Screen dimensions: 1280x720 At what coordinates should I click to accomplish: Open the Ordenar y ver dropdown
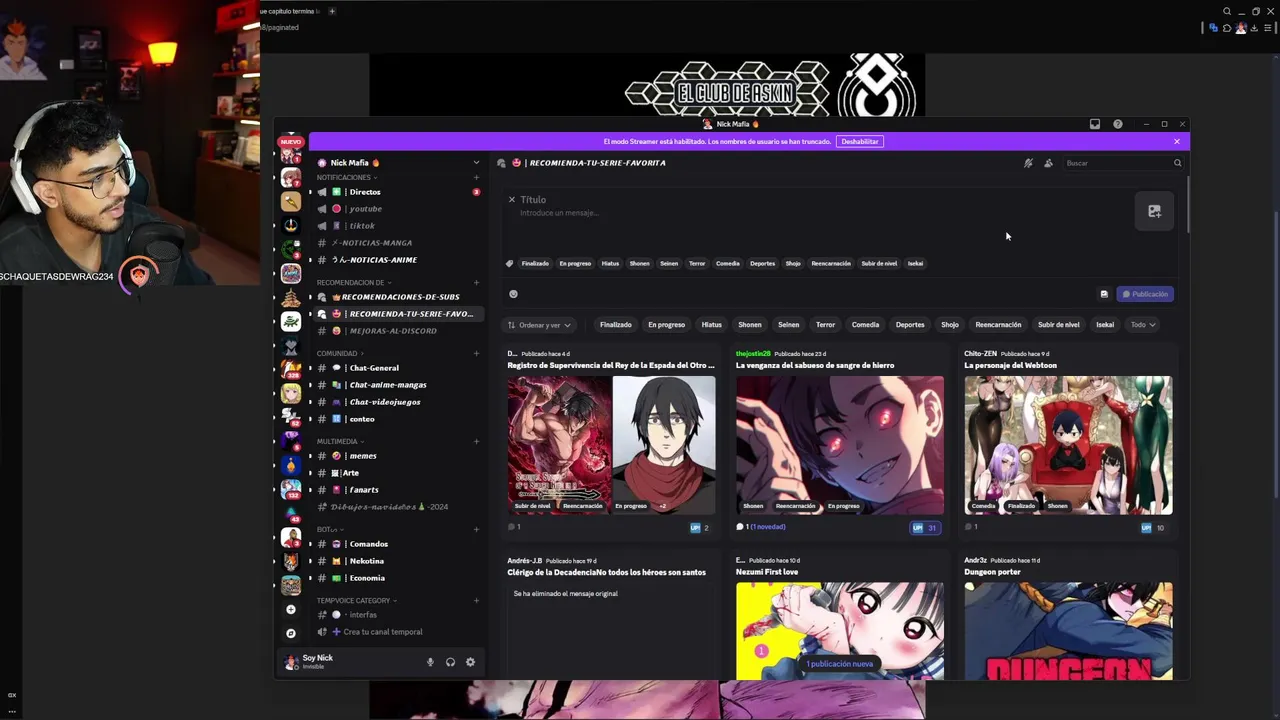click(x=539, y=325)
